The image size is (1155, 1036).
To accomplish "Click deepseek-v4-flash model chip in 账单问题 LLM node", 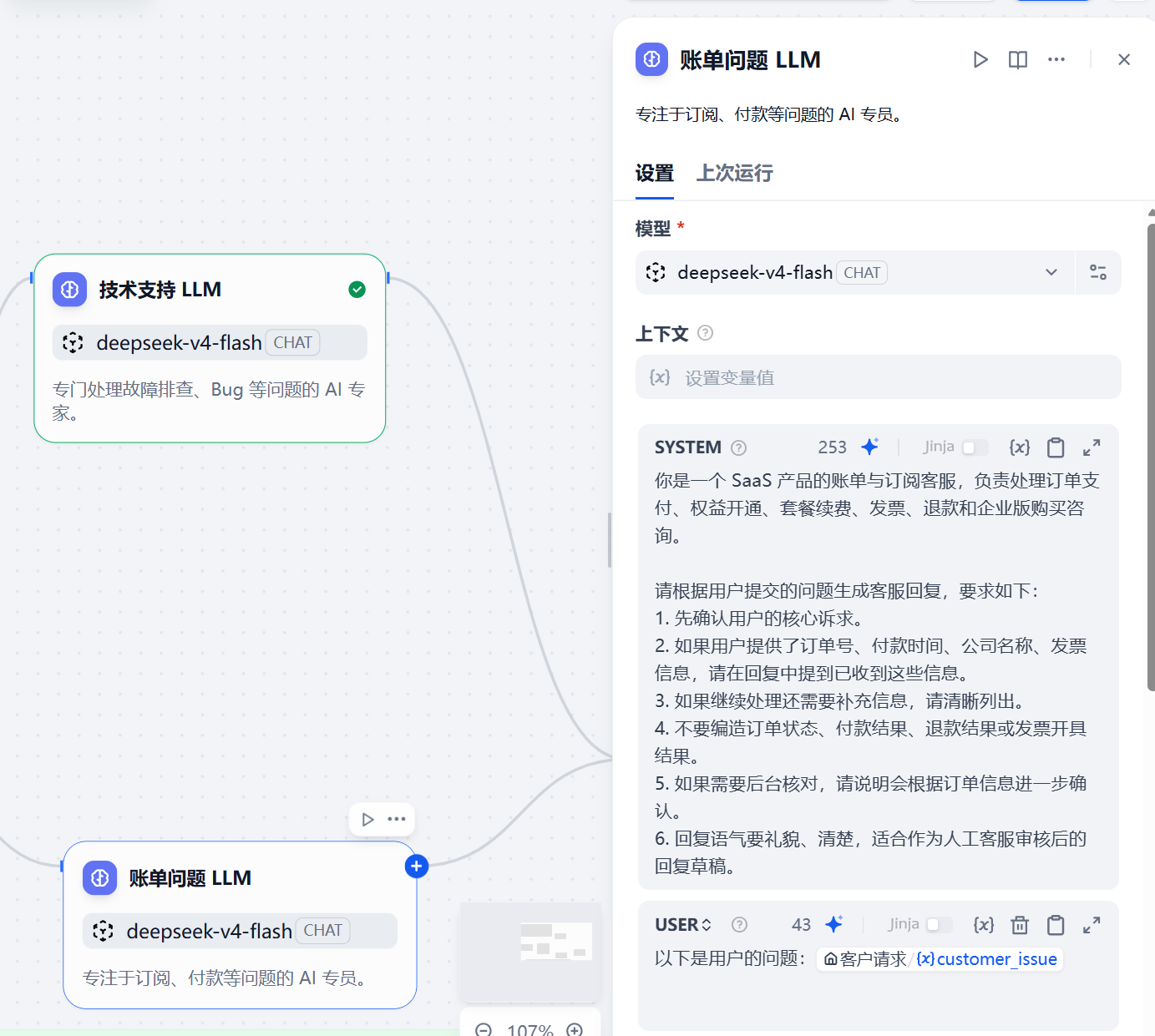I will pos(240,931).
